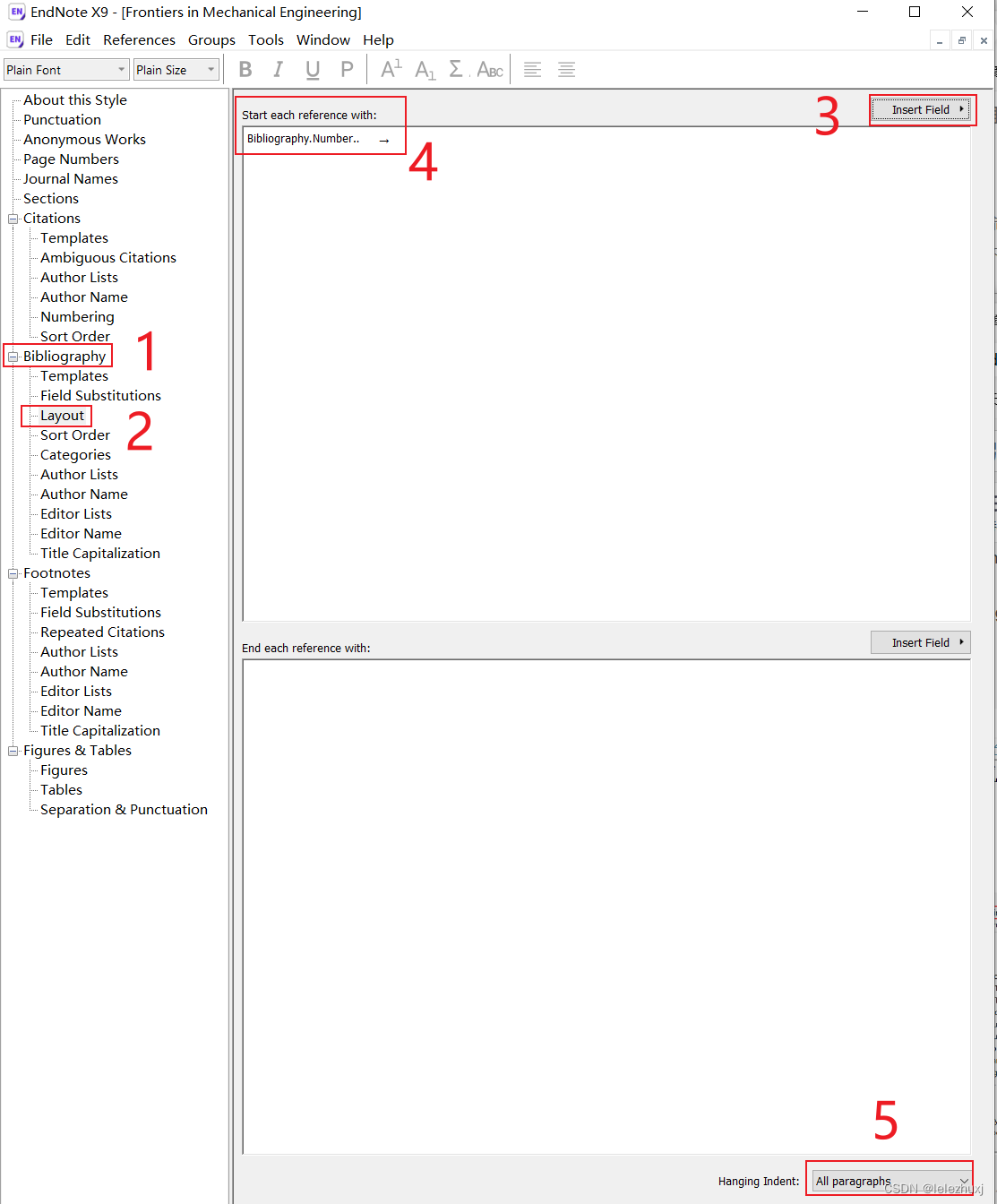The height and width of the screenshot is (1204, 997).
Task: Select Repeated Citations under Footnotes
Action: click(102, 632)
